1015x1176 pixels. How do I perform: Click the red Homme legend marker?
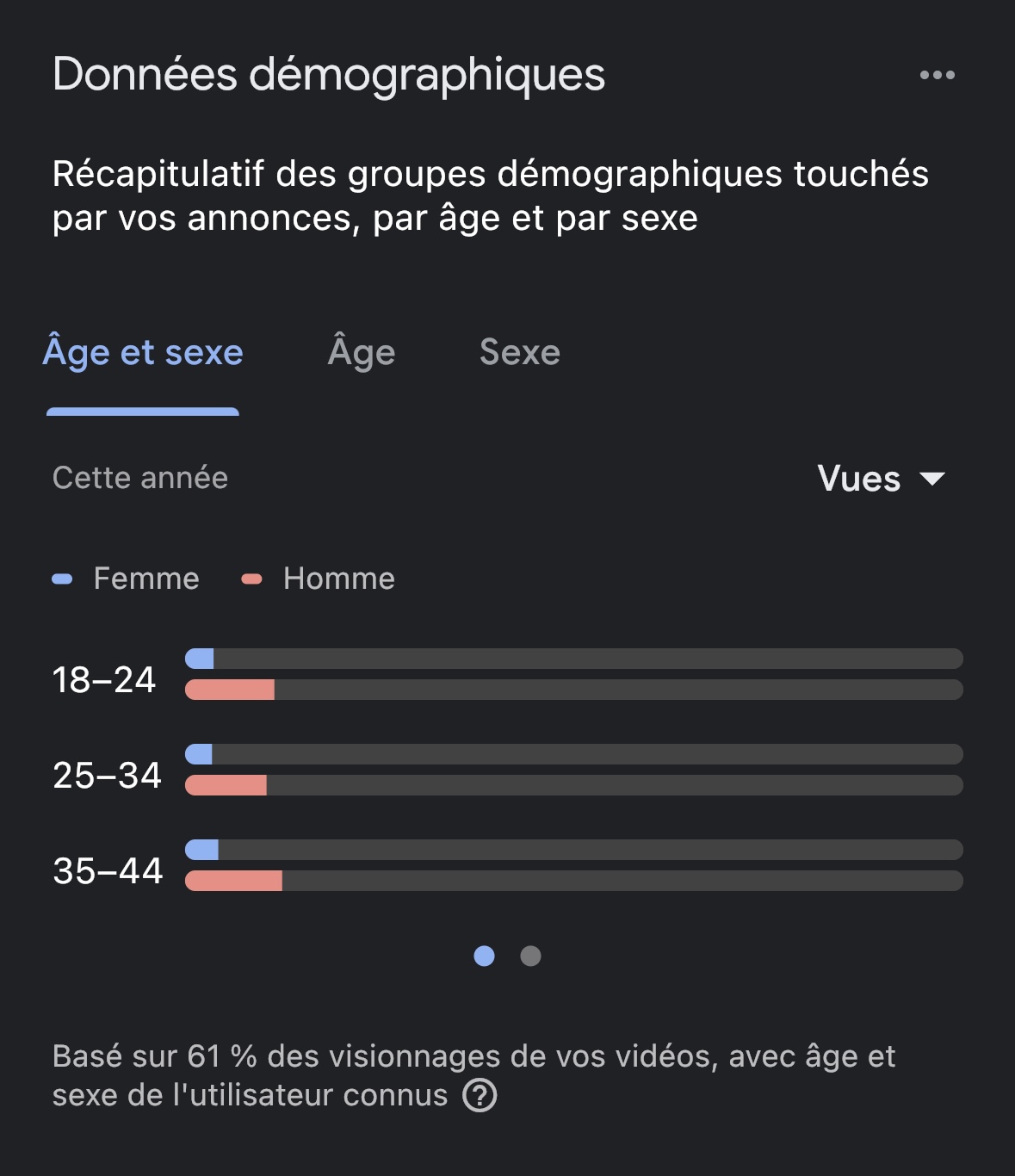pos(251,579)
